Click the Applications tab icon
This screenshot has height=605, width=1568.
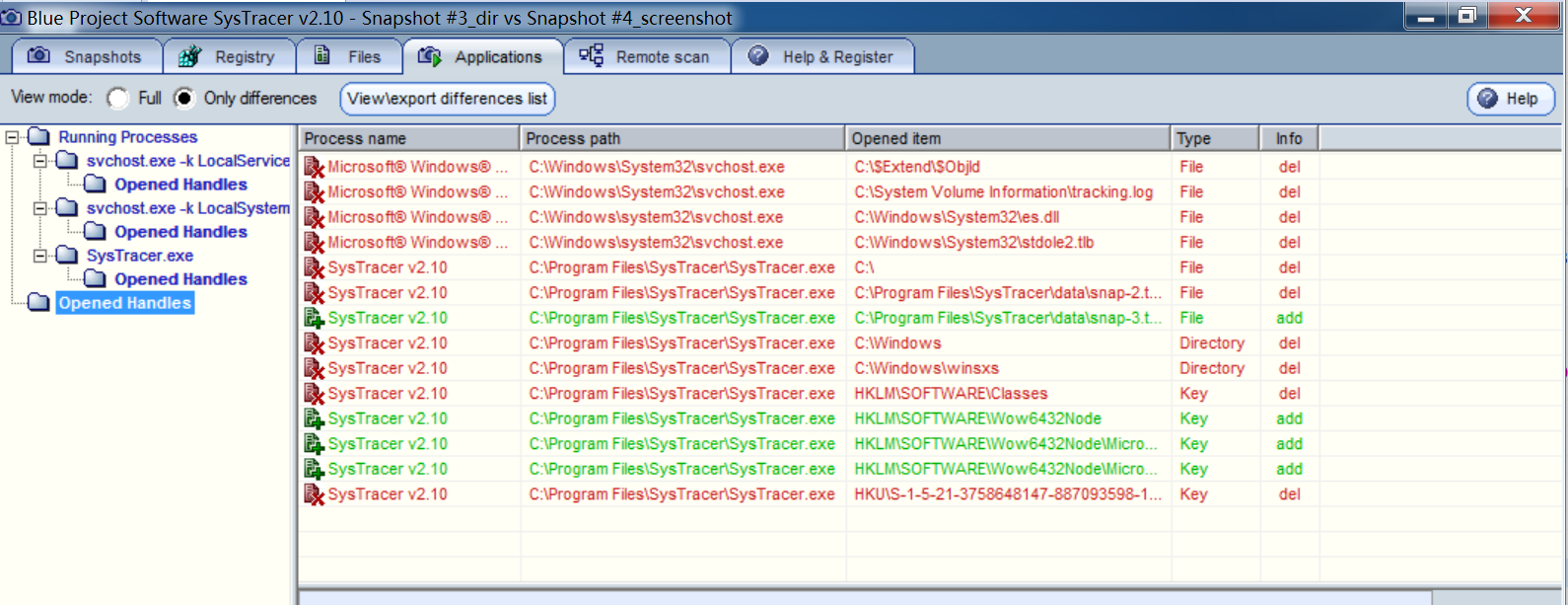tap(429, 56)
